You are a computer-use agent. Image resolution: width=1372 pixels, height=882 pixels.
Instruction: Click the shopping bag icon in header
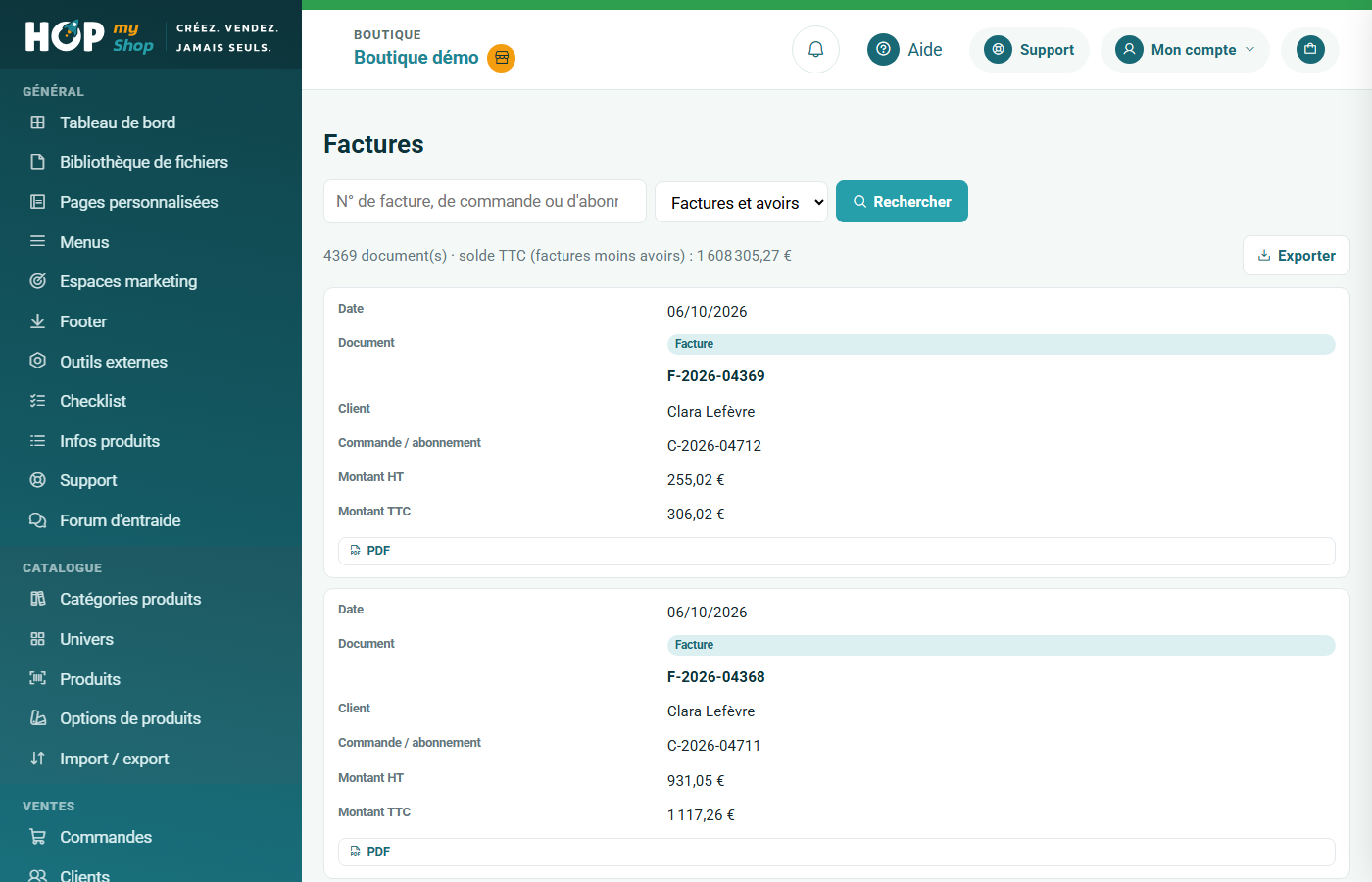pos(1310,49)
